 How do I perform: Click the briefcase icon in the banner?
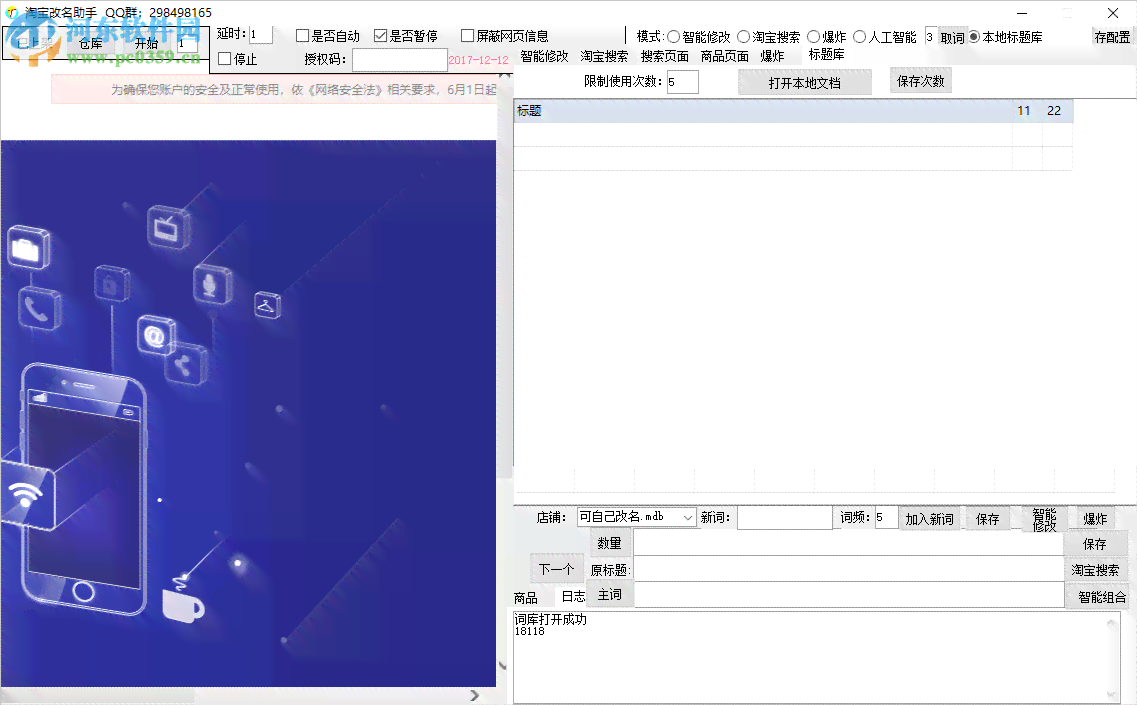(28, 249)
